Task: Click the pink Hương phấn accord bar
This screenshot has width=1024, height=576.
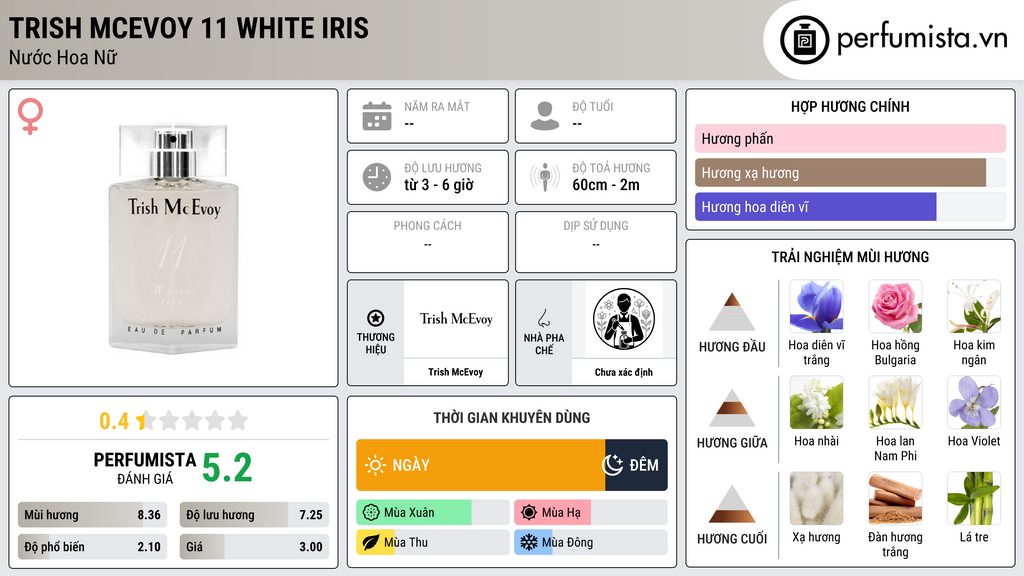Action: [x=850, y=138]
